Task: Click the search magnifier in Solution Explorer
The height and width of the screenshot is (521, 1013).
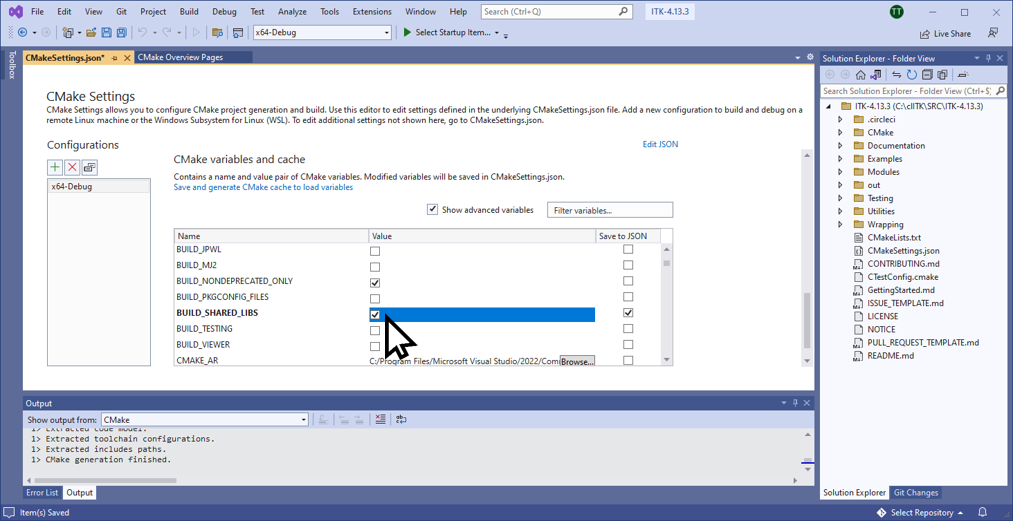Action: 1000,91
